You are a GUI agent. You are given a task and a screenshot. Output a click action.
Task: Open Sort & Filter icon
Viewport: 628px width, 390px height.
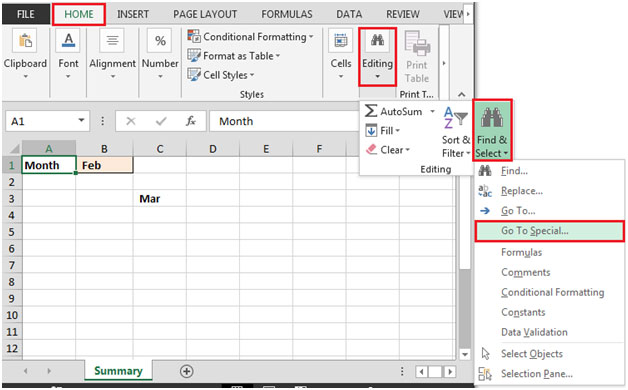point(455,118)
